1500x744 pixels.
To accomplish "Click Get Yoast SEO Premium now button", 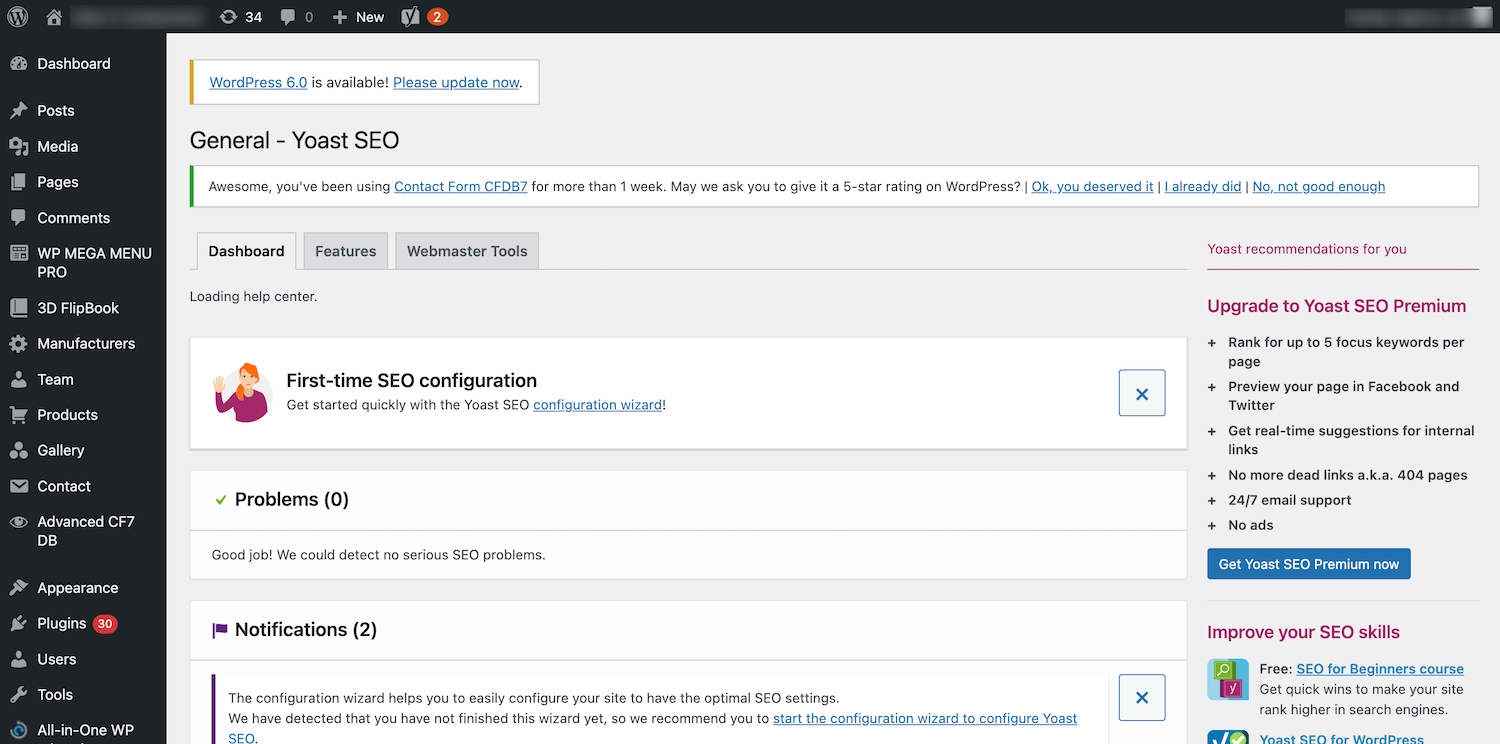I will pos(1309,564).
